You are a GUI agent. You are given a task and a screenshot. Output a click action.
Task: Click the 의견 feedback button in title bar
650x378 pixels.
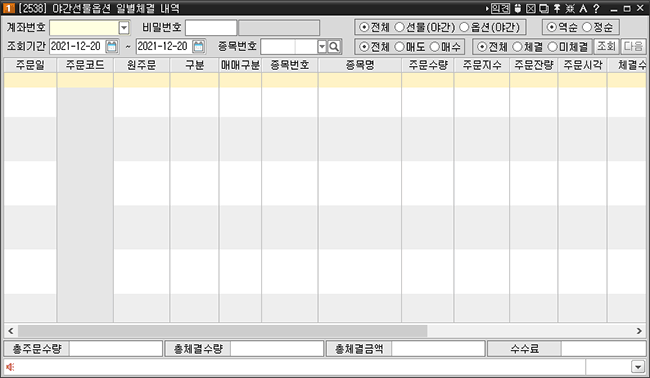tap(500, 8)
